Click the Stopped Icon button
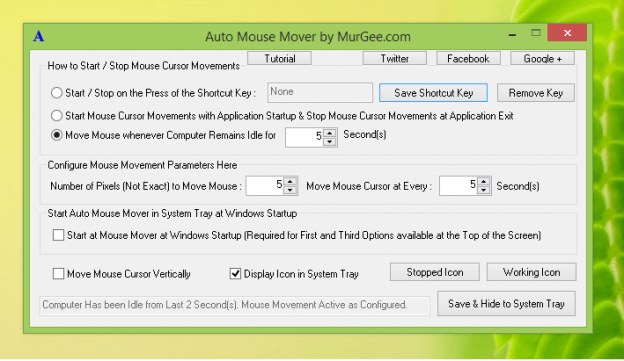The height and width of the screenshot is (361, 624). click(435, 272)
